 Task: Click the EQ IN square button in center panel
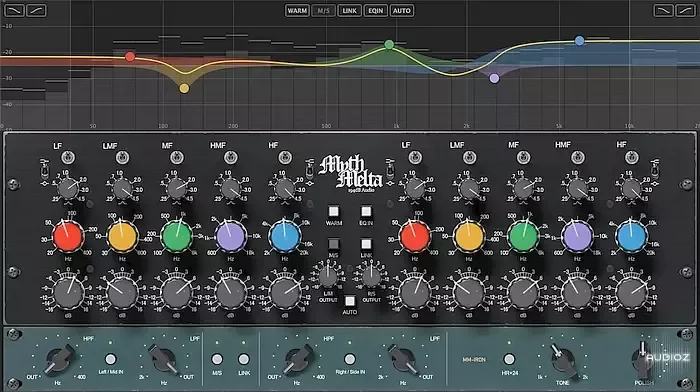click(x=366, y=211)
